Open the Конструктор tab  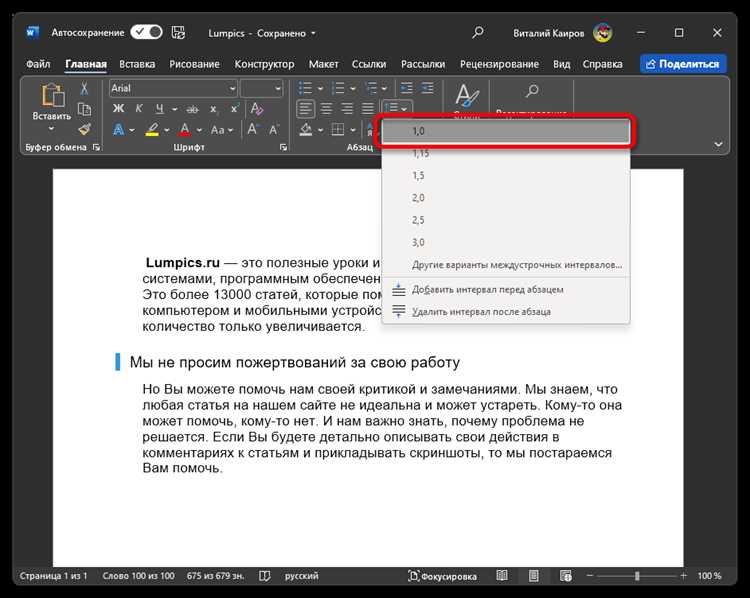[x=264, y=64]
